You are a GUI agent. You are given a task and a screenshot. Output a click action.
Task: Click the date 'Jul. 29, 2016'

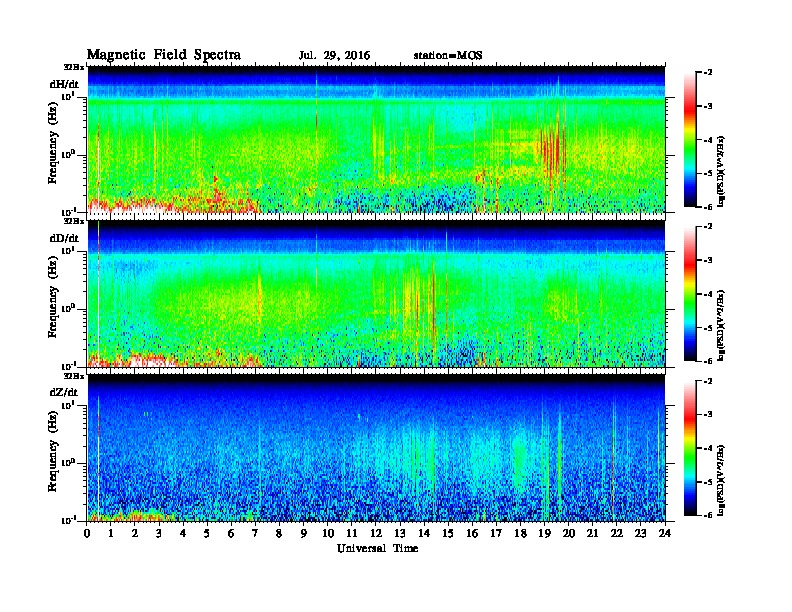334,56
